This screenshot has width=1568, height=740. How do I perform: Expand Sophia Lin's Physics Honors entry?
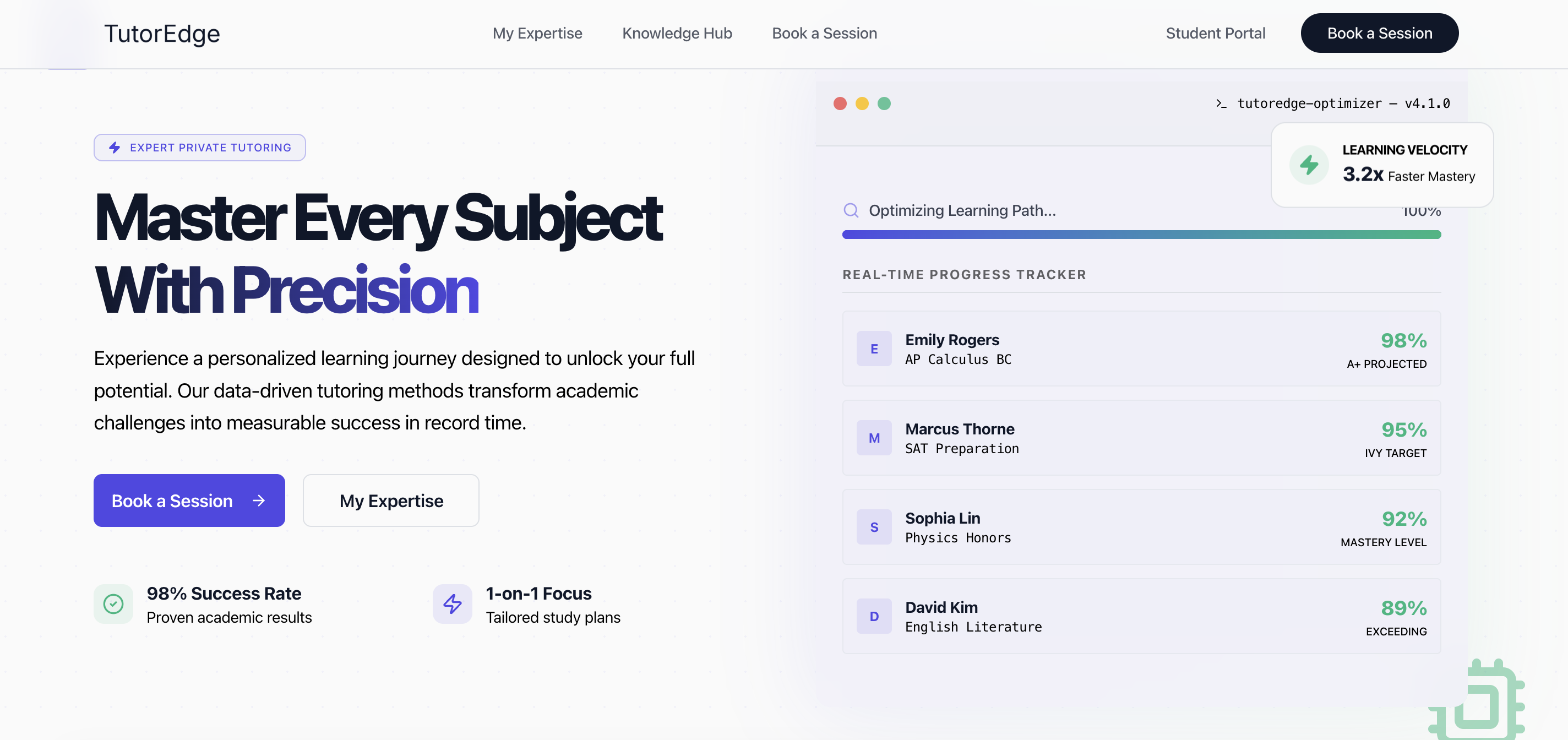click(1141, 526)
